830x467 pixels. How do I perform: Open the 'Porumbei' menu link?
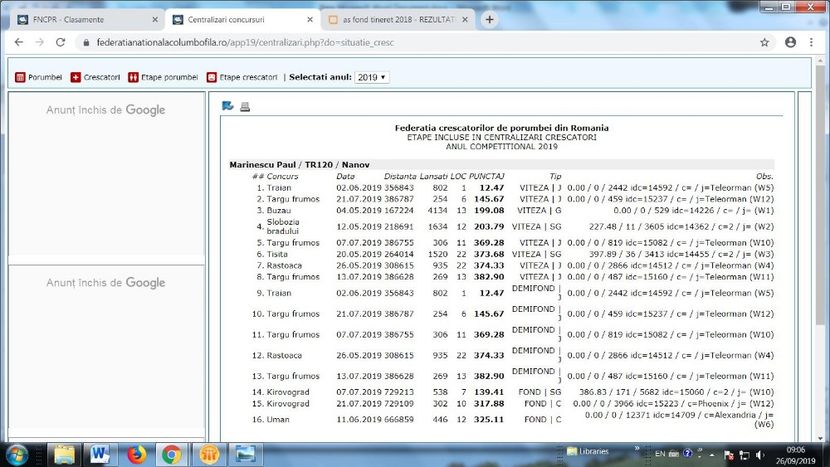pos(38,77)
